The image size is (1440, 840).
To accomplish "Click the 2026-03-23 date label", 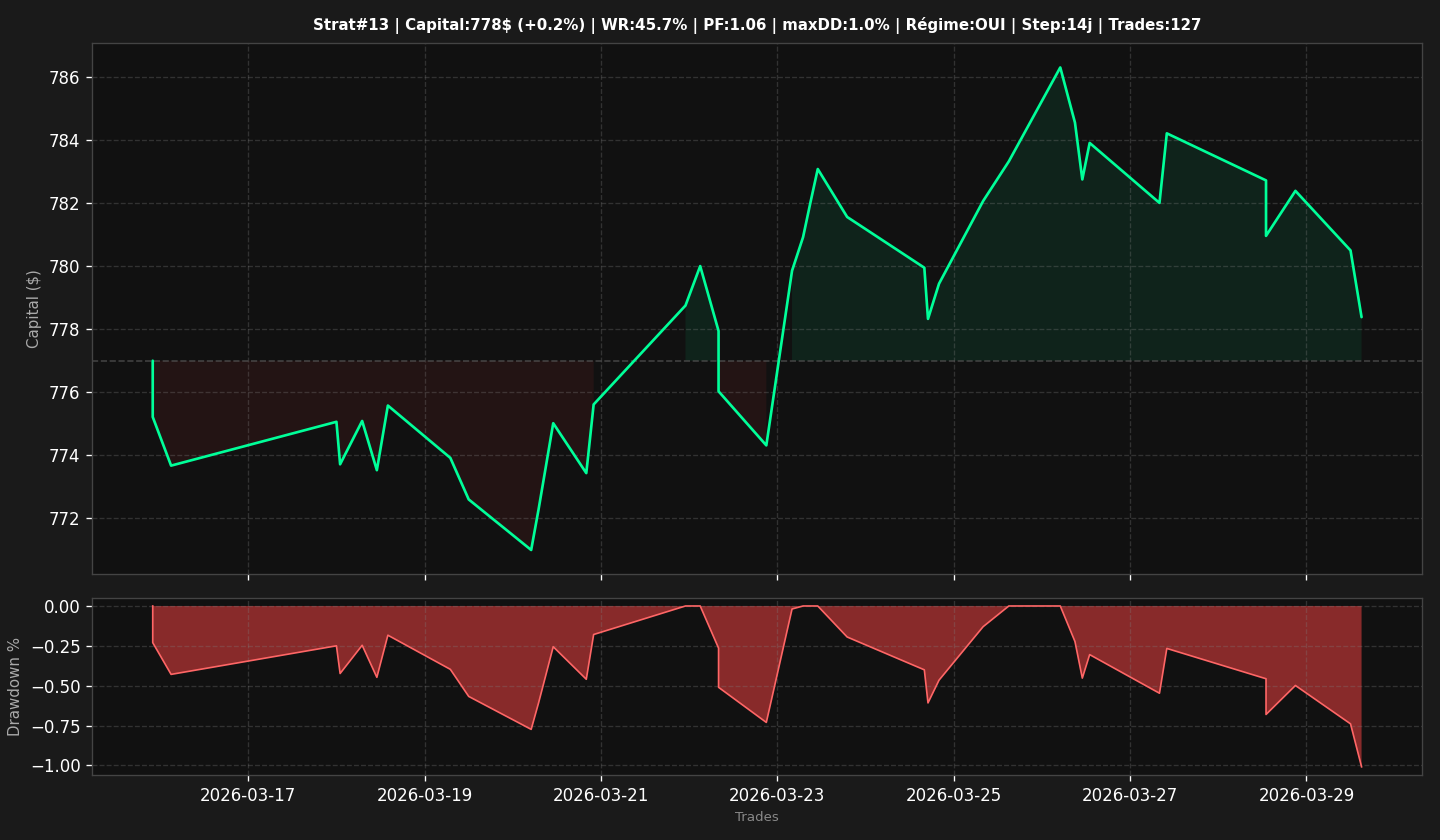I will (x=777, y=795).
